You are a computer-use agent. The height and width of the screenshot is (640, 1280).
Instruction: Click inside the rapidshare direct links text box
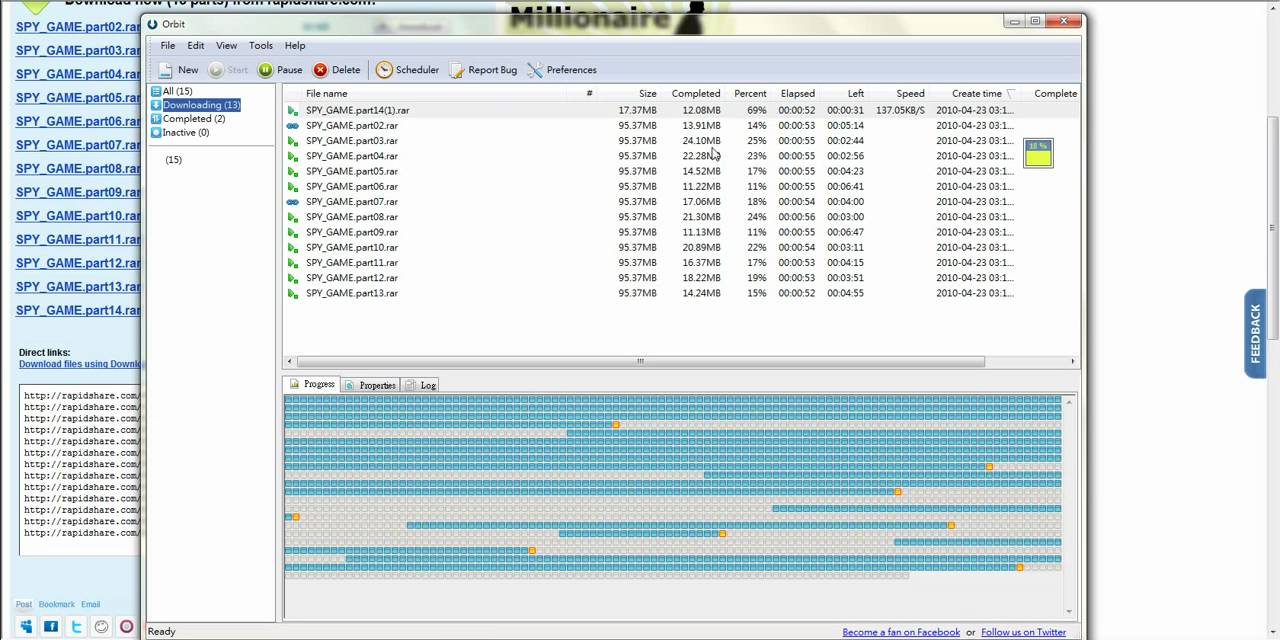[80, 470]
